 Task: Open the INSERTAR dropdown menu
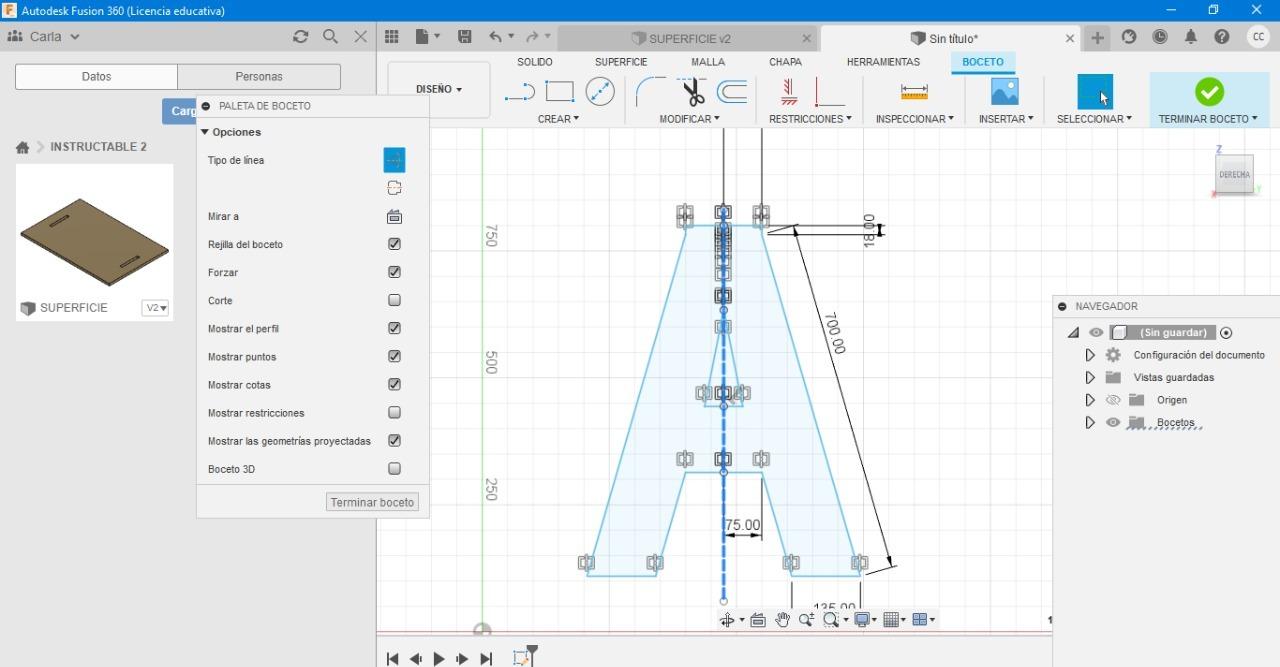[x=1006, y=119]
